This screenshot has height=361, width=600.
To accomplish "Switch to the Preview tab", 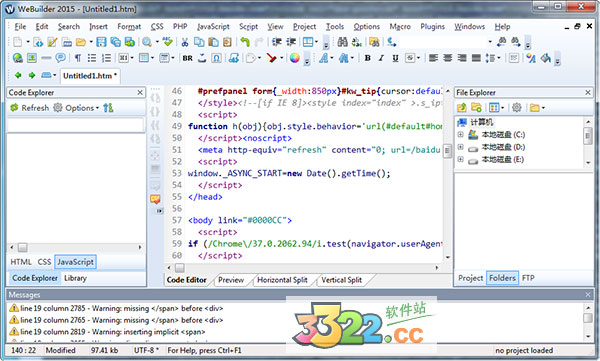I will [231, 280].
